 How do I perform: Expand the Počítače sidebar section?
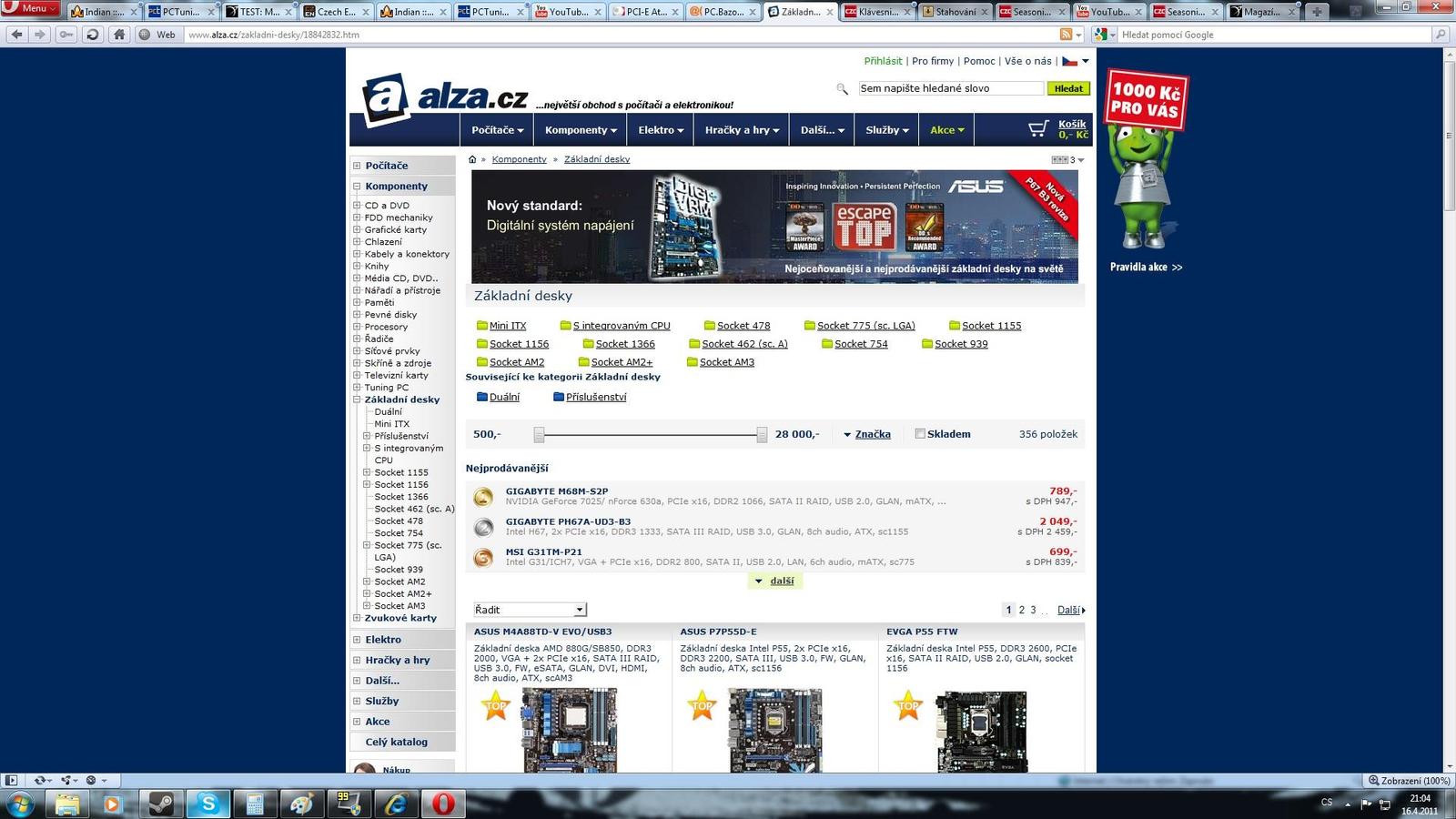pos(357,166)
